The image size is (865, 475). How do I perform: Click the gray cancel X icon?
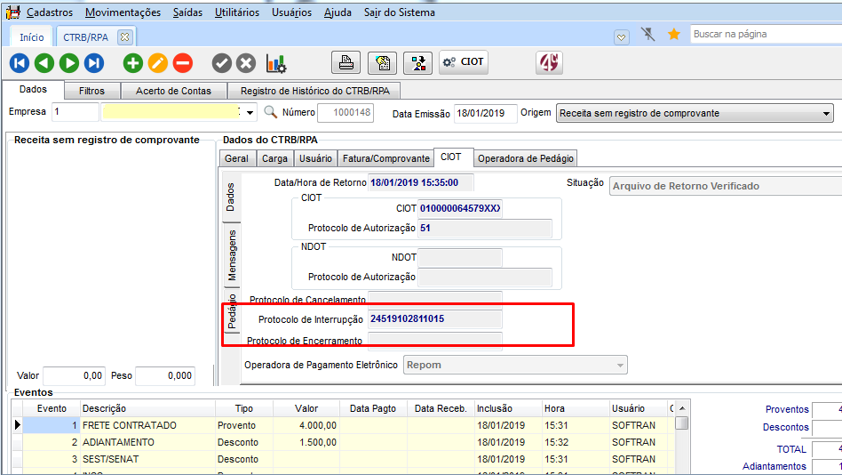tap(246, 63)
